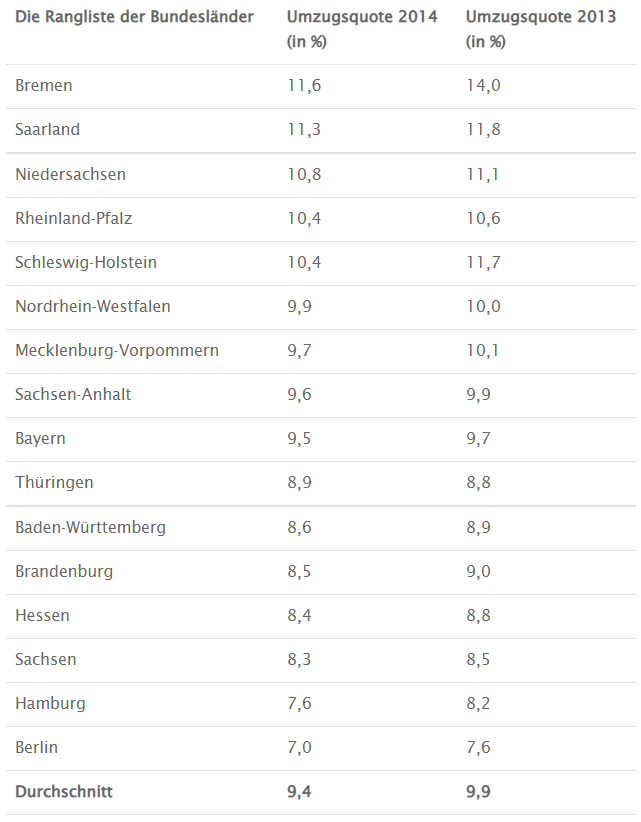Select the Berlin row label
Image resolution: width=641 pixels, height=822 pixels.
pyautogui.click(x=36, y=748)
